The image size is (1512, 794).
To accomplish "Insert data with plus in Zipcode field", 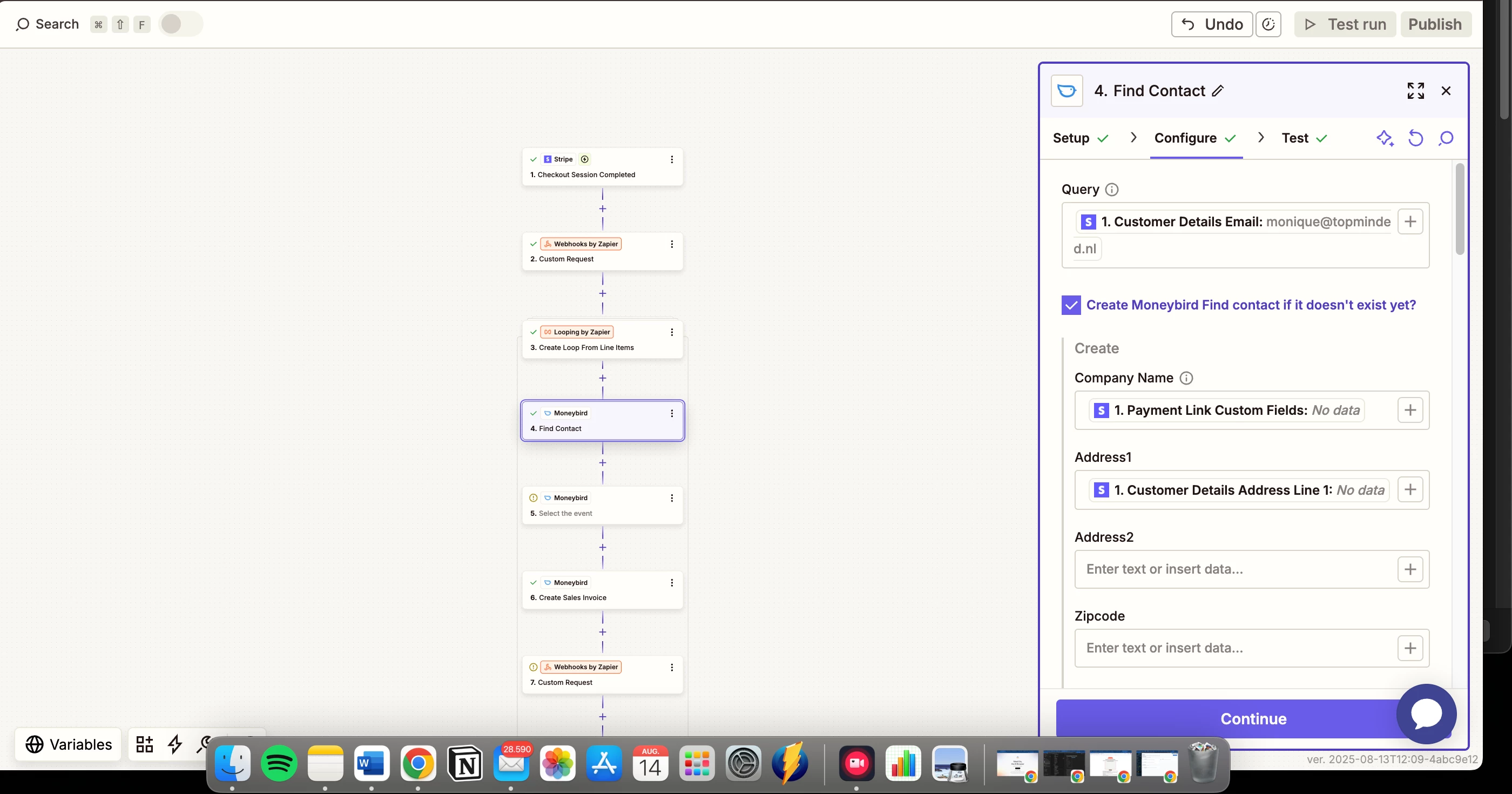I will [x=1410, y=648].
